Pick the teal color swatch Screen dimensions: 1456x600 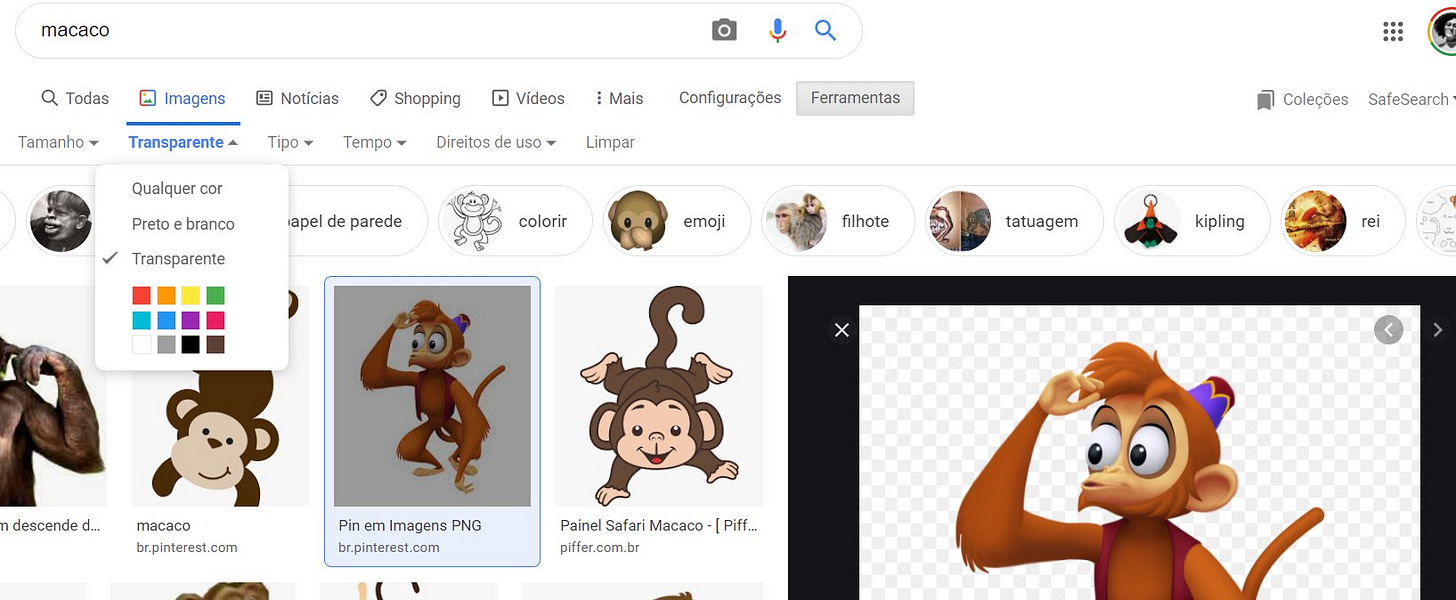141,320
